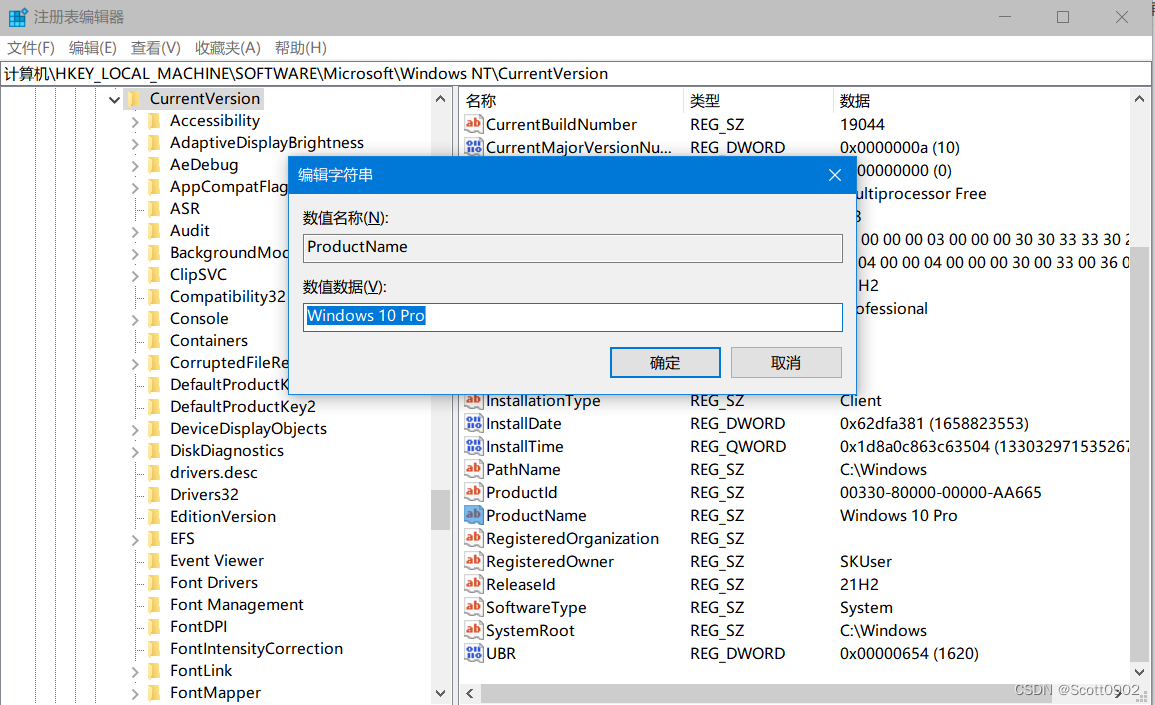Confirm the edit with 确定 button

(665, 362)
